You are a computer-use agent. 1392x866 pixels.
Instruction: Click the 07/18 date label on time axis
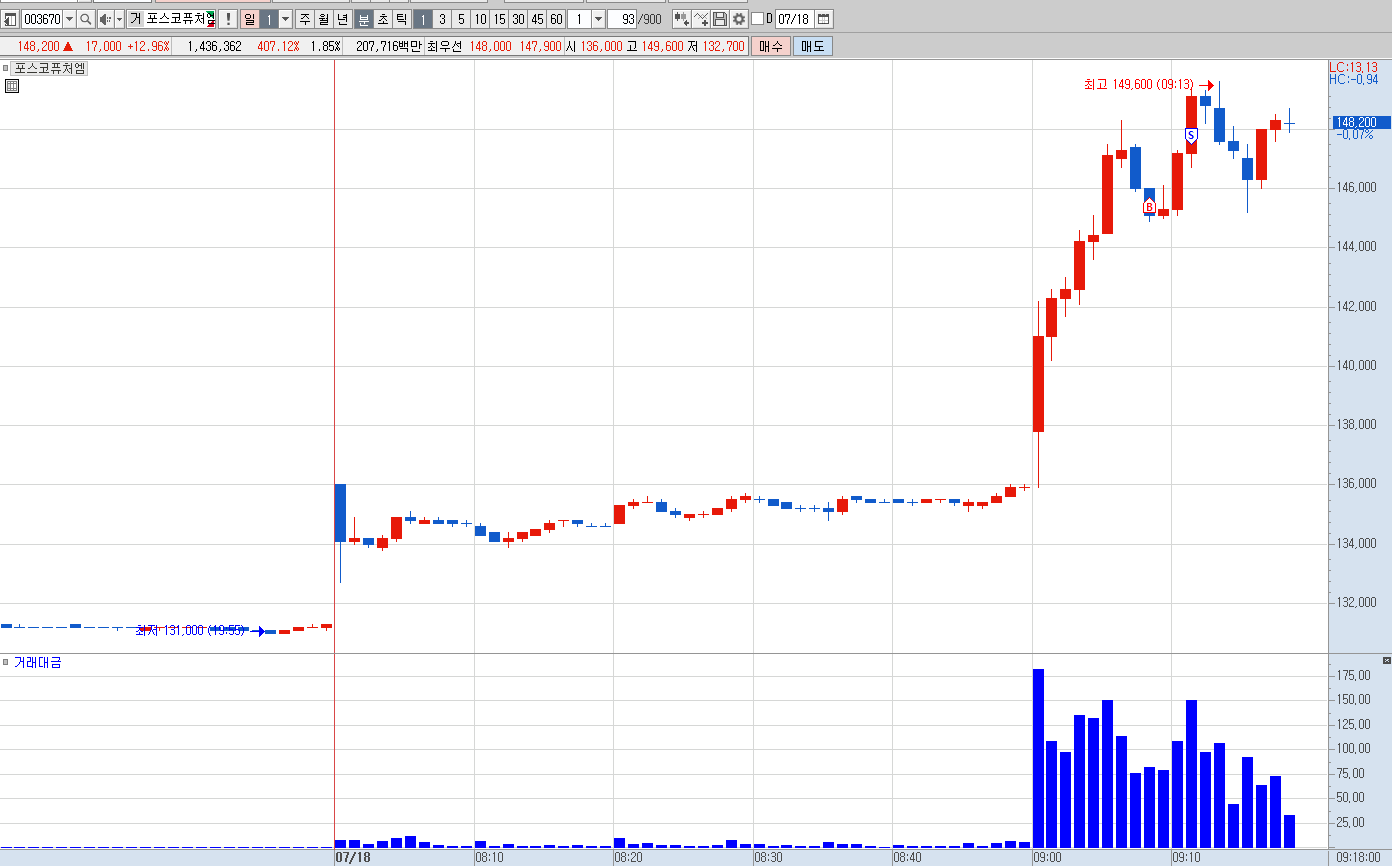[352, 857]
